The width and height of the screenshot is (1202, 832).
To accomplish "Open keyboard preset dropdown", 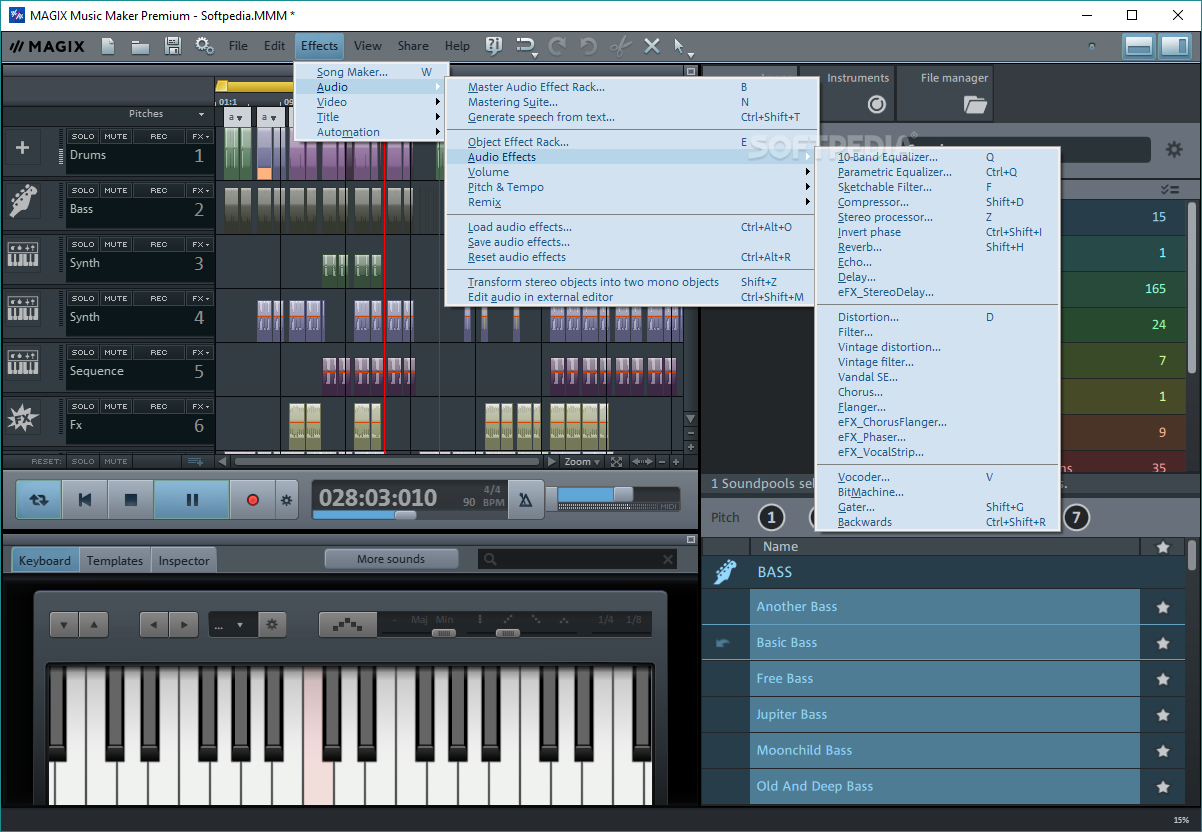I will coord(234,625).
